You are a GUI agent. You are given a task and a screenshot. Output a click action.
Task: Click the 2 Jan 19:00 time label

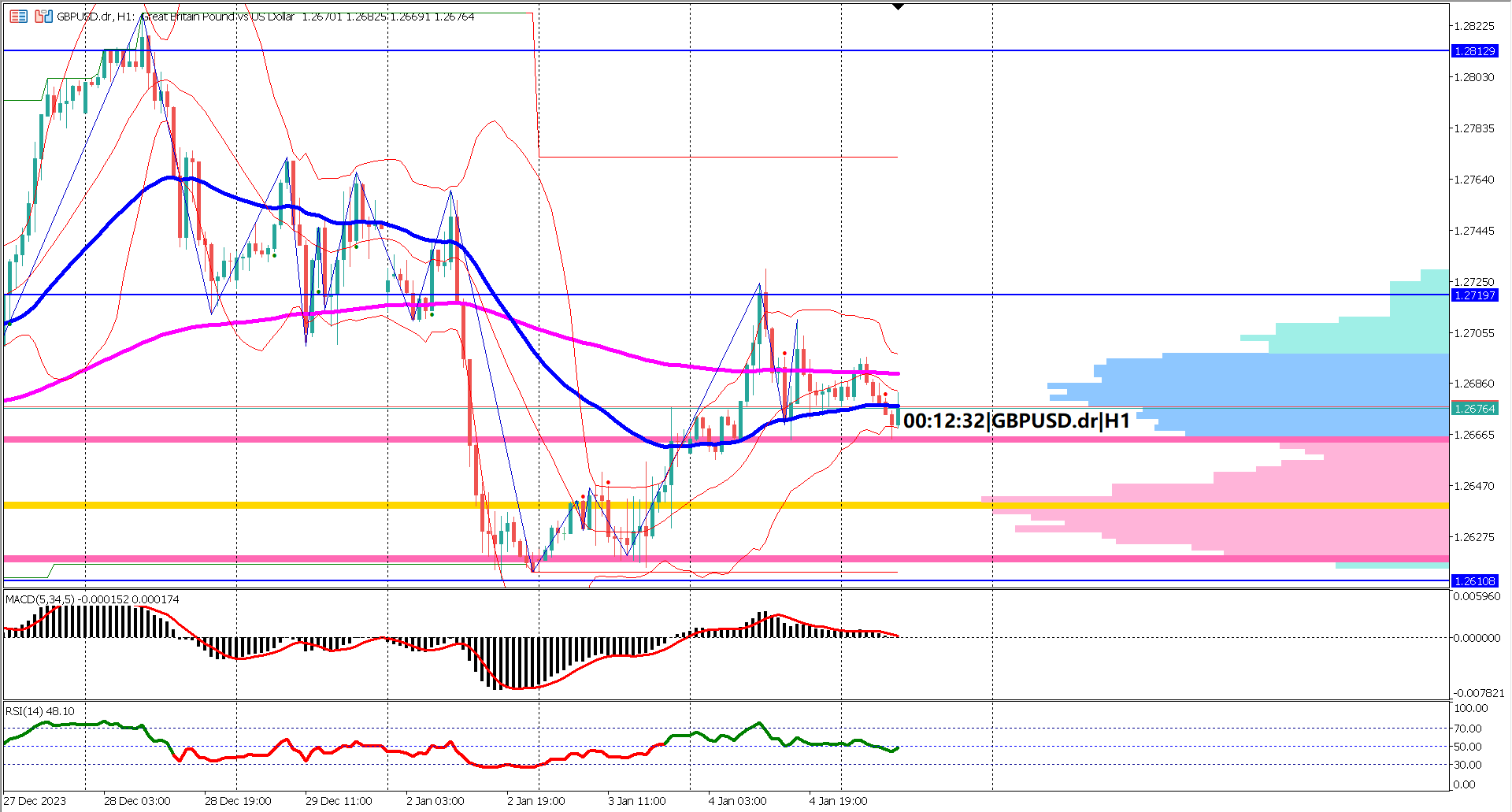coord(535,799)
